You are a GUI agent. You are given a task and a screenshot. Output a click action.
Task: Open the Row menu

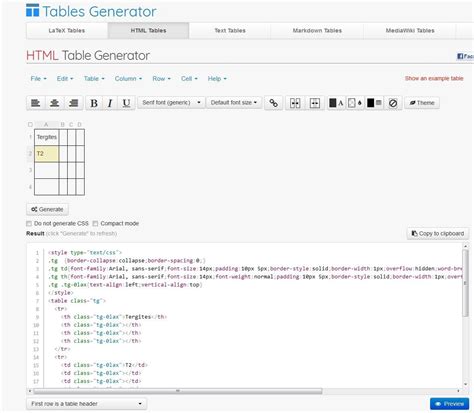coord(161,79)
